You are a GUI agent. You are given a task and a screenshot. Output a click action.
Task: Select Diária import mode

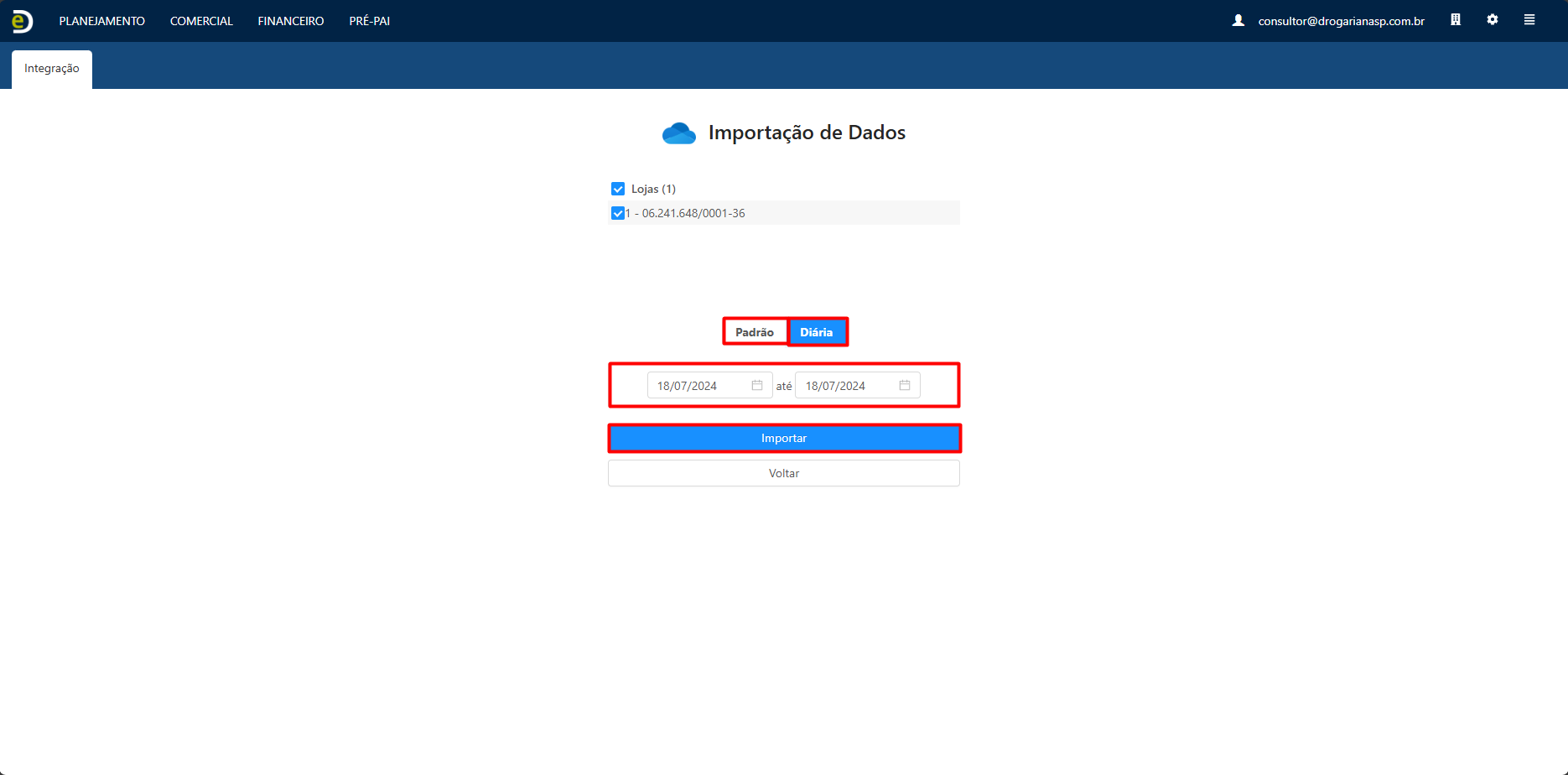817,332
